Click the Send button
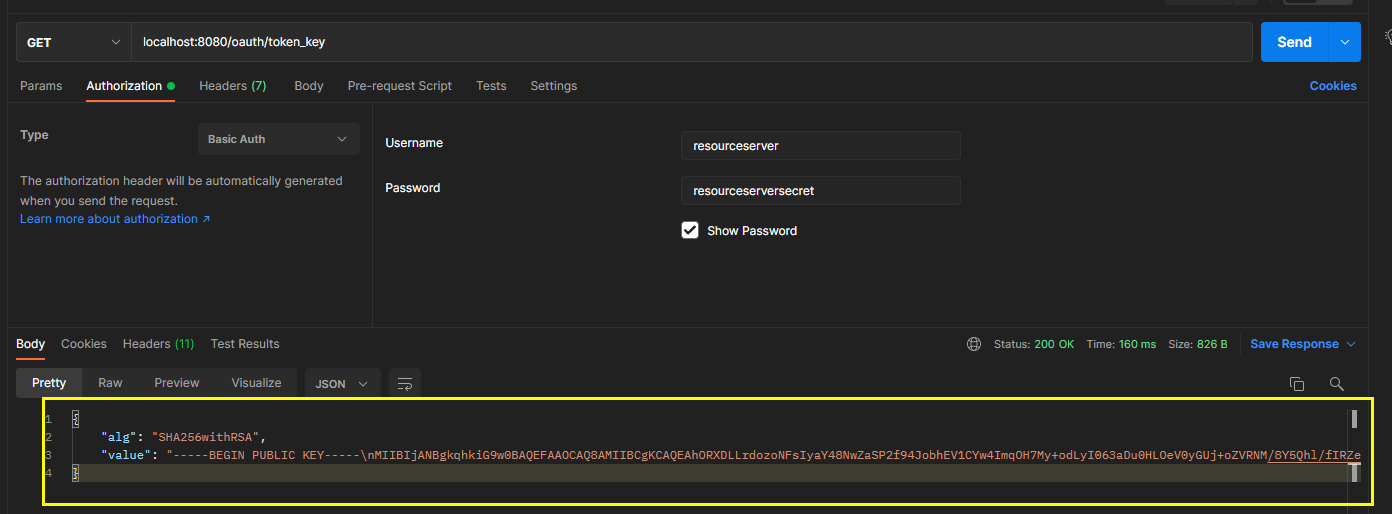1392x514 pixels. (x=1294, y=42)
